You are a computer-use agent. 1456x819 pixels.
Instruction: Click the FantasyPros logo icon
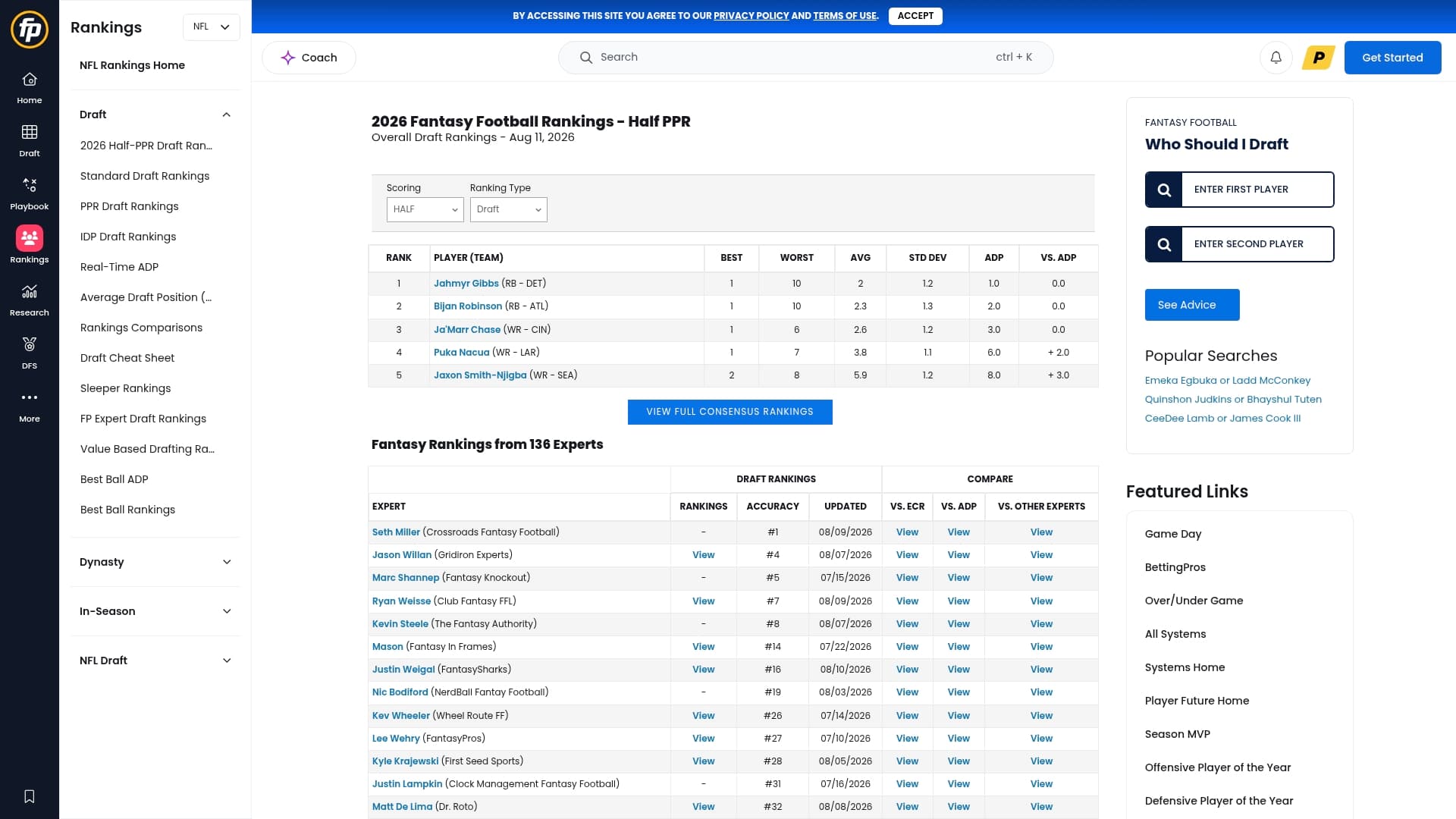click(30, 30)
